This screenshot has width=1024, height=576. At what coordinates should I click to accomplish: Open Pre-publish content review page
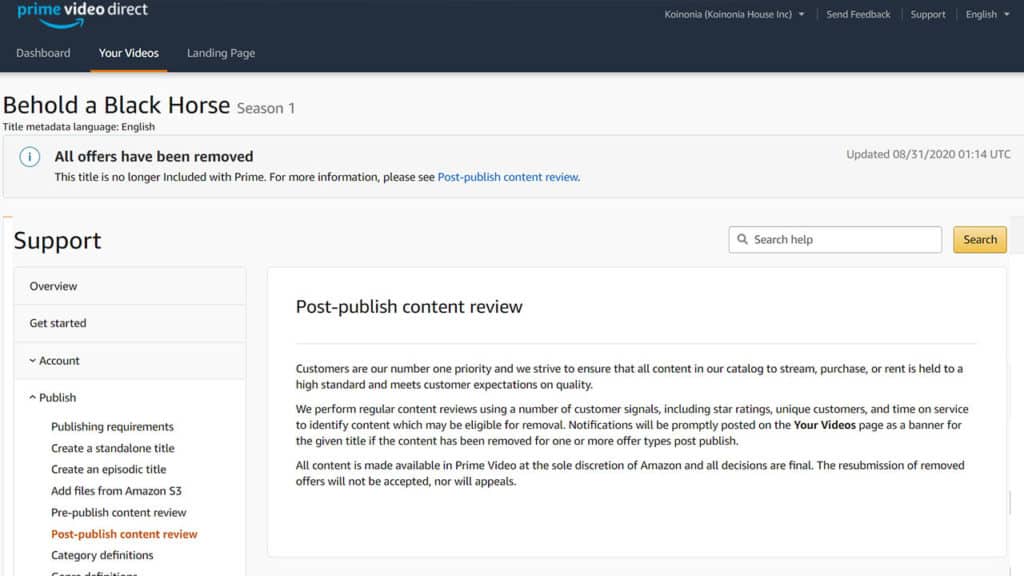click(x=119, y=512)
